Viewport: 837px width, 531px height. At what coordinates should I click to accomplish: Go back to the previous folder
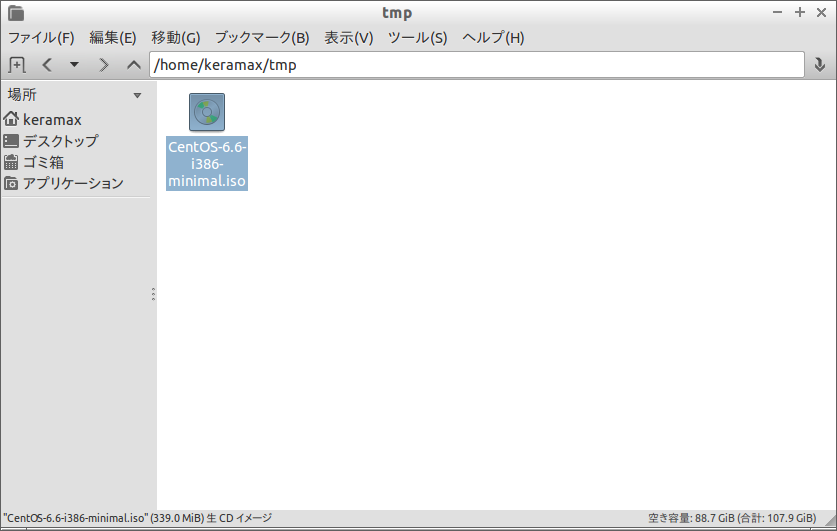(47, 65)
